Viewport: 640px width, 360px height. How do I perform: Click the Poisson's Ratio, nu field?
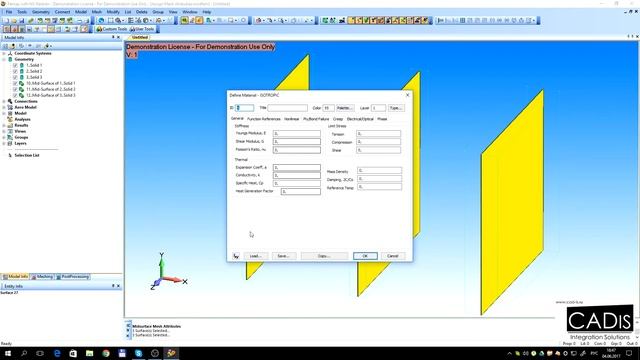297,150
